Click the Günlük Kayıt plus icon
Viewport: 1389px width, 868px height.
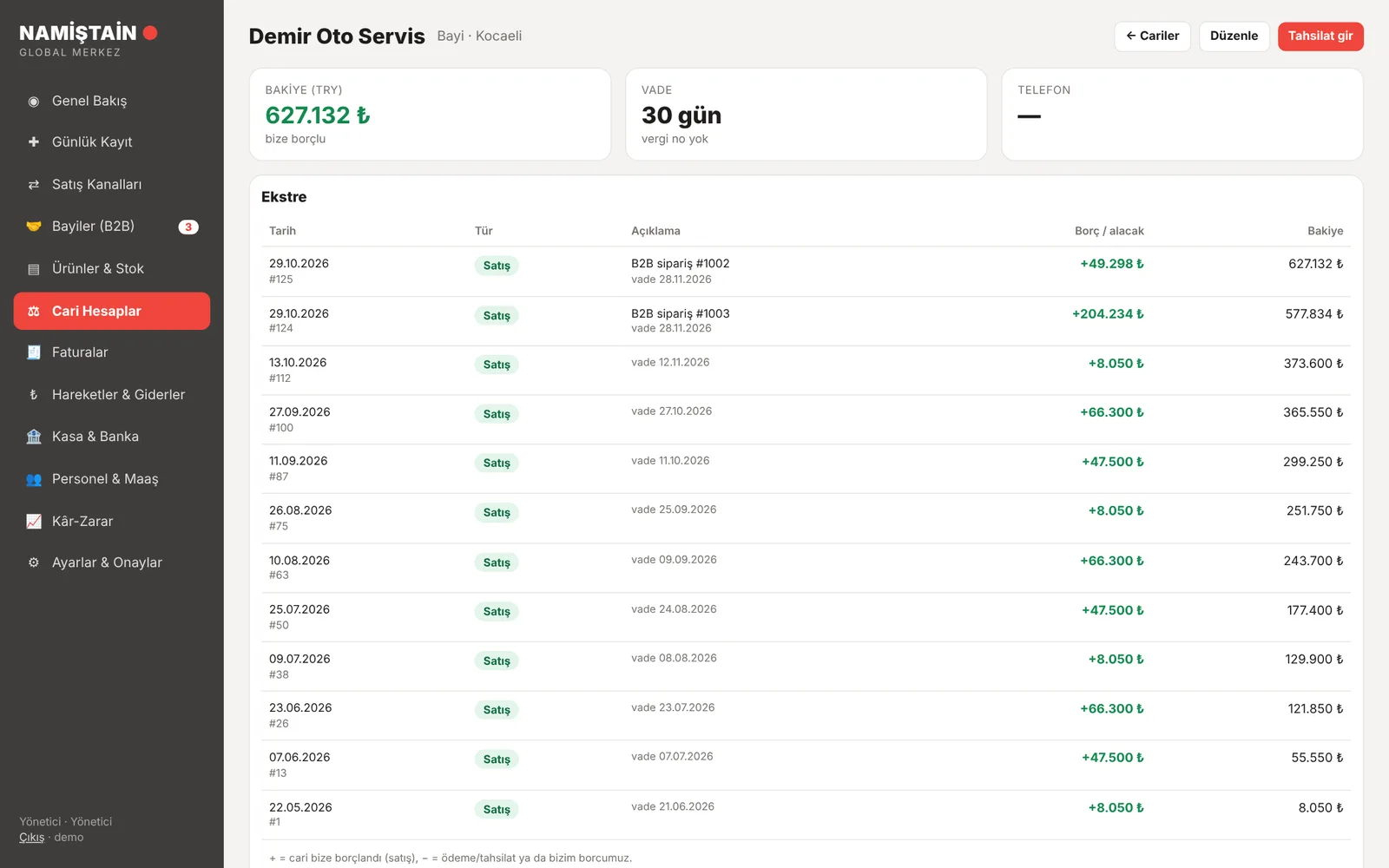coord(34,142)
